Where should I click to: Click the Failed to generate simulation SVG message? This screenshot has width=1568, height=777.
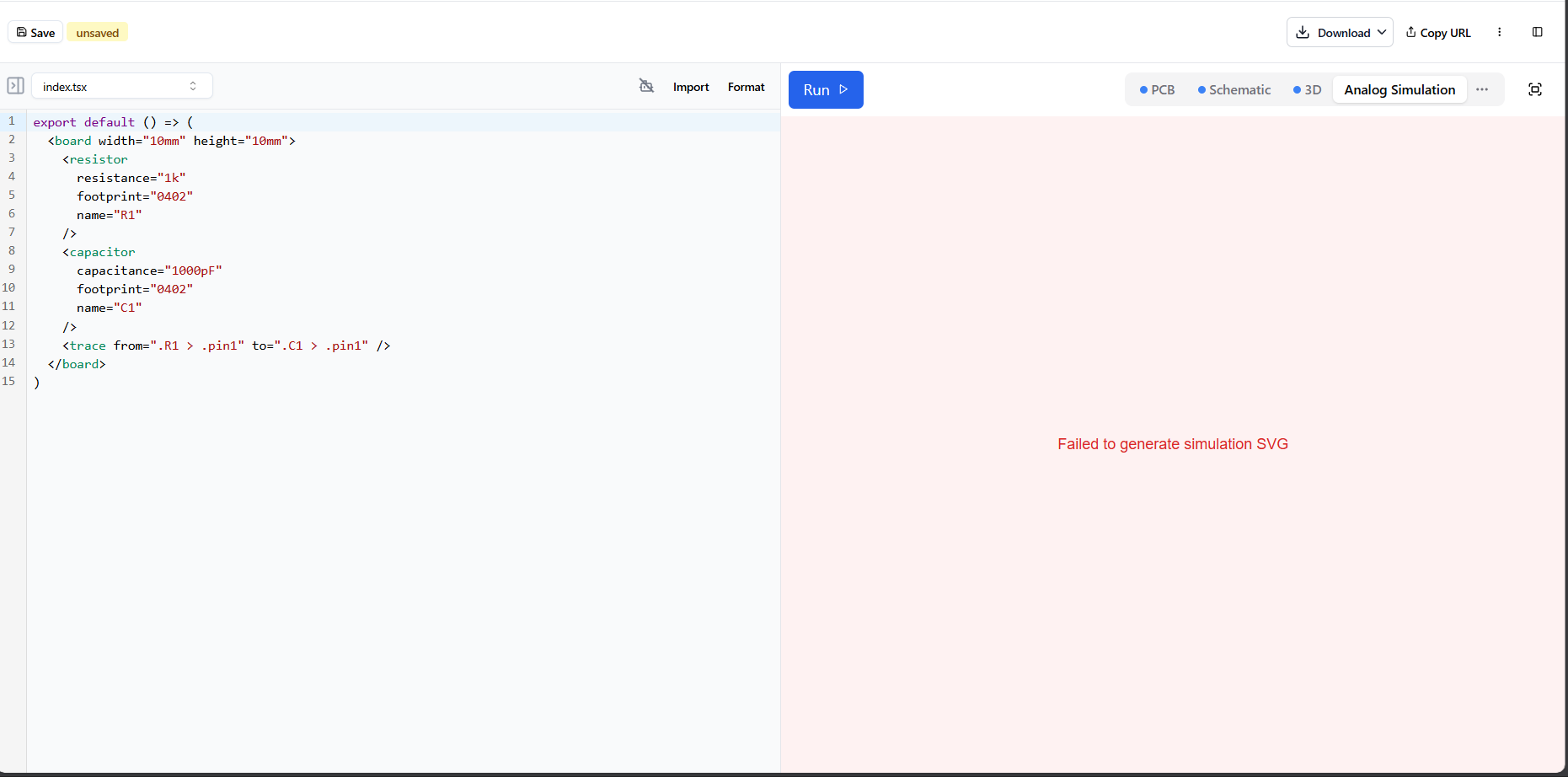click(1173, 444)
